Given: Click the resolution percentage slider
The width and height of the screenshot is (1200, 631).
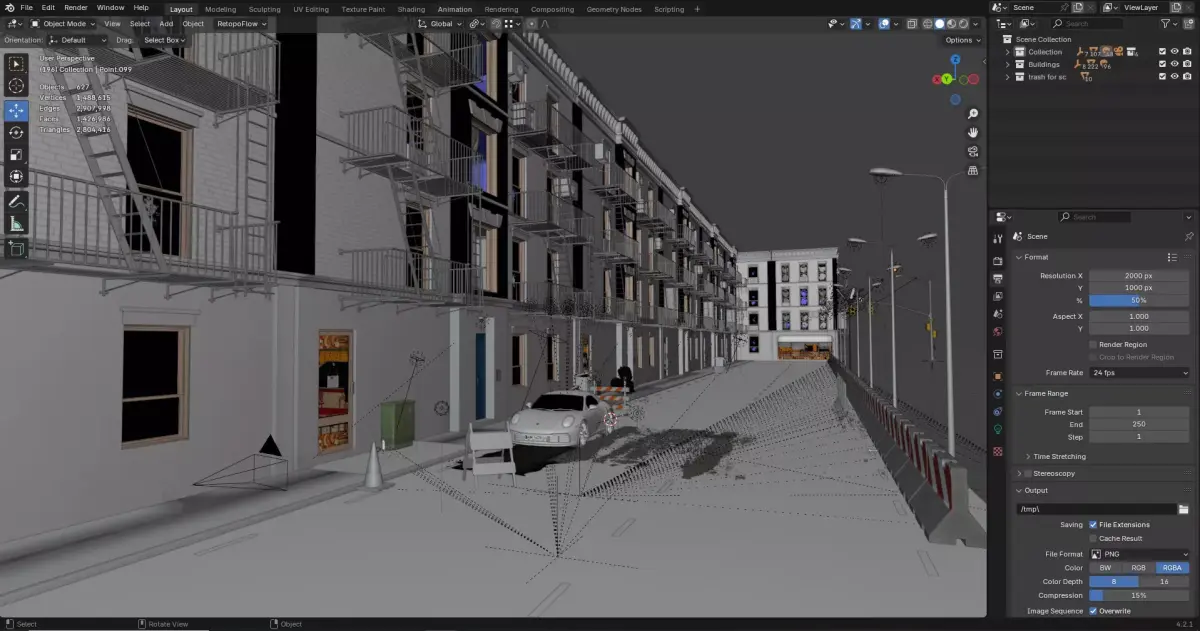Looking at the screenshot, I should 1139,300.
